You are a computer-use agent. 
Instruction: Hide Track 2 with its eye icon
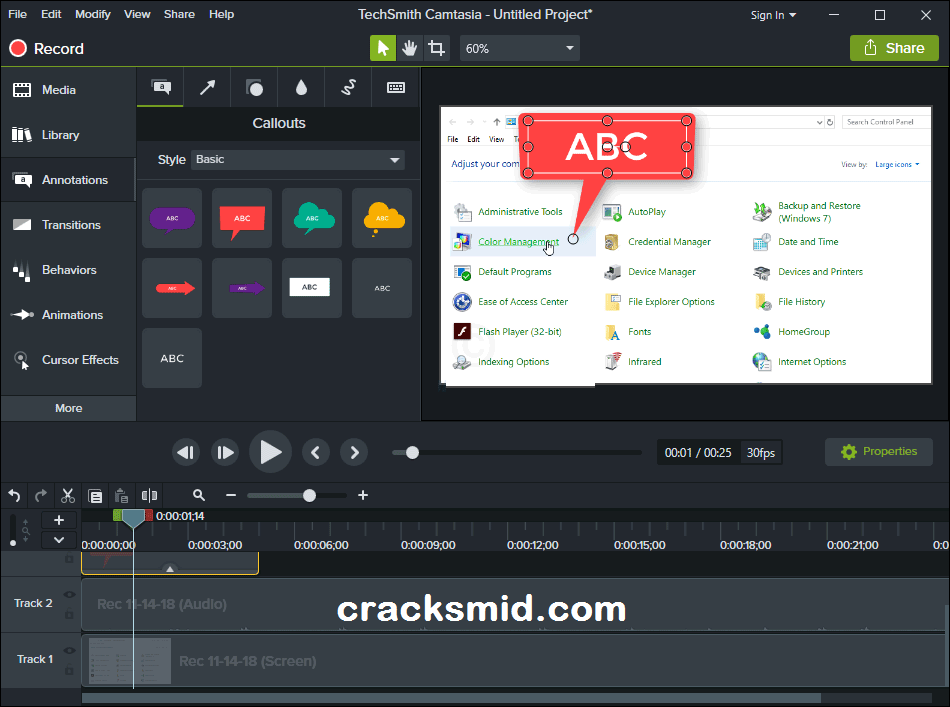(70, 595)
